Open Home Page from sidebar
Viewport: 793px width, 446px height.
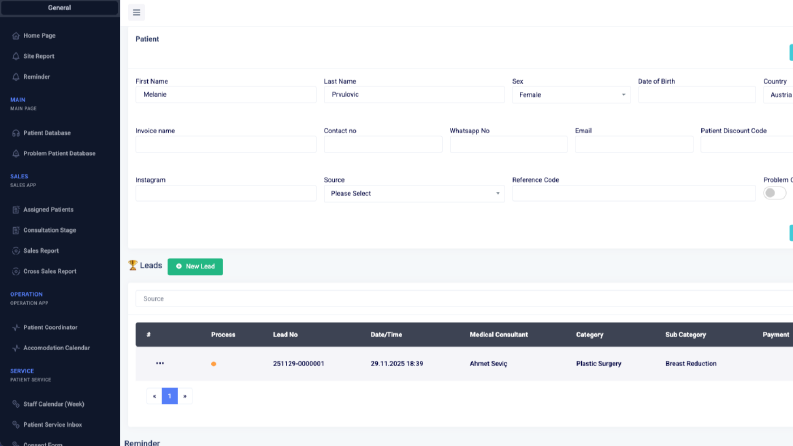(39, 35)
